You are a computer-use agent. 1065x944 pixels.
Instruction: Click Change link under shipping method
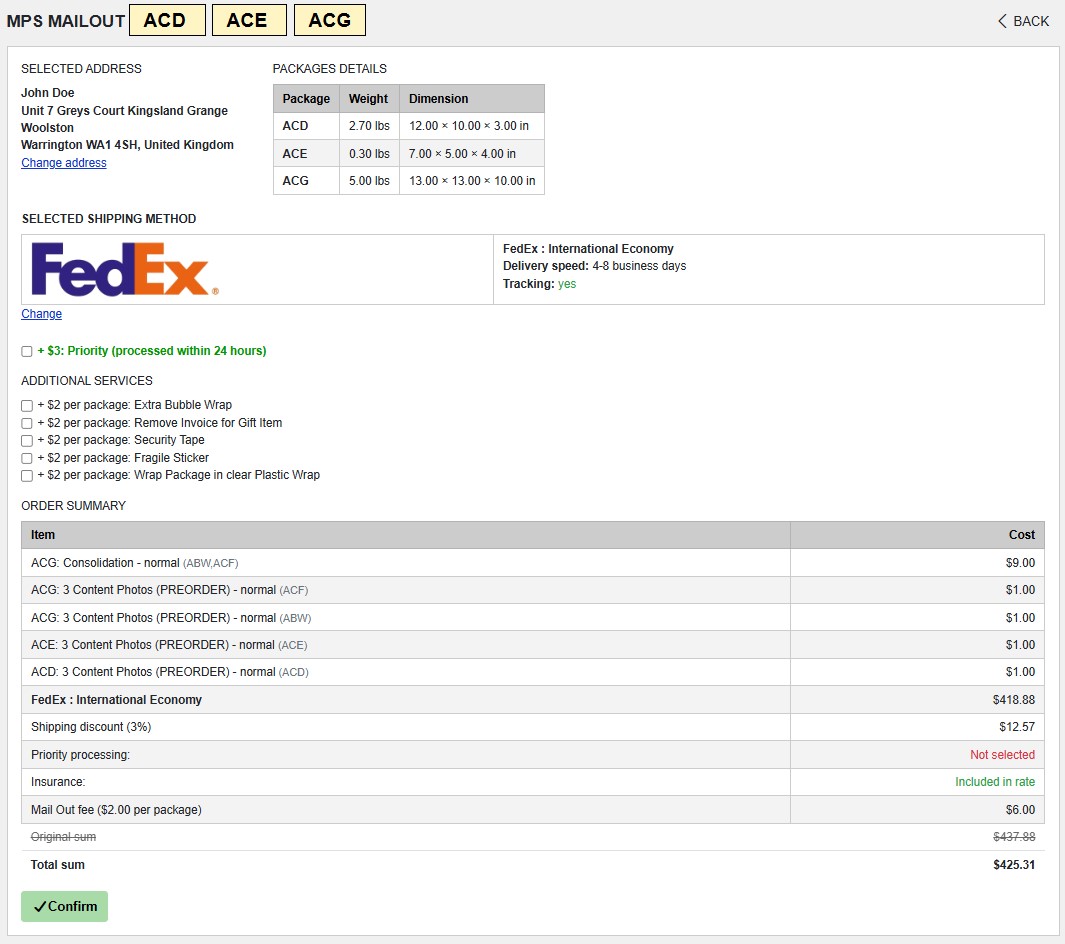[x=42, y=314]
